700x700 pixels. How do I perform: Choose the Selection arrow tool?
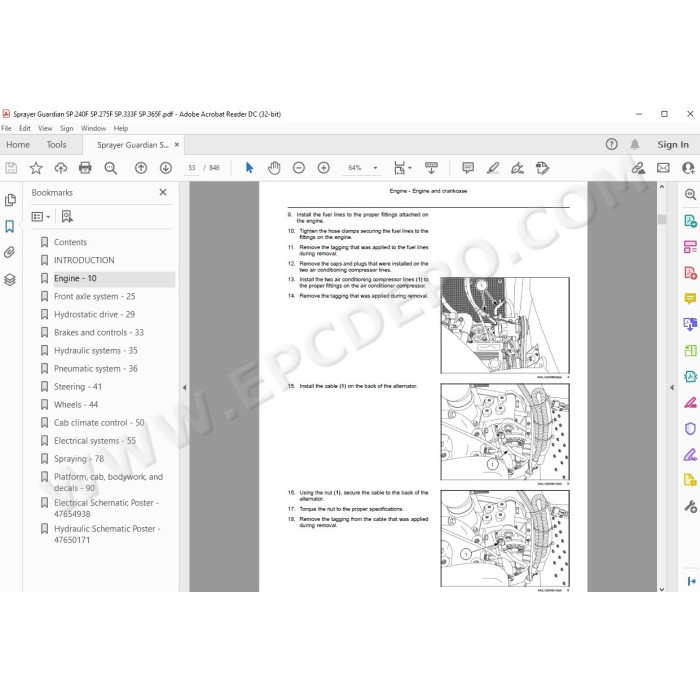[249, 168]
